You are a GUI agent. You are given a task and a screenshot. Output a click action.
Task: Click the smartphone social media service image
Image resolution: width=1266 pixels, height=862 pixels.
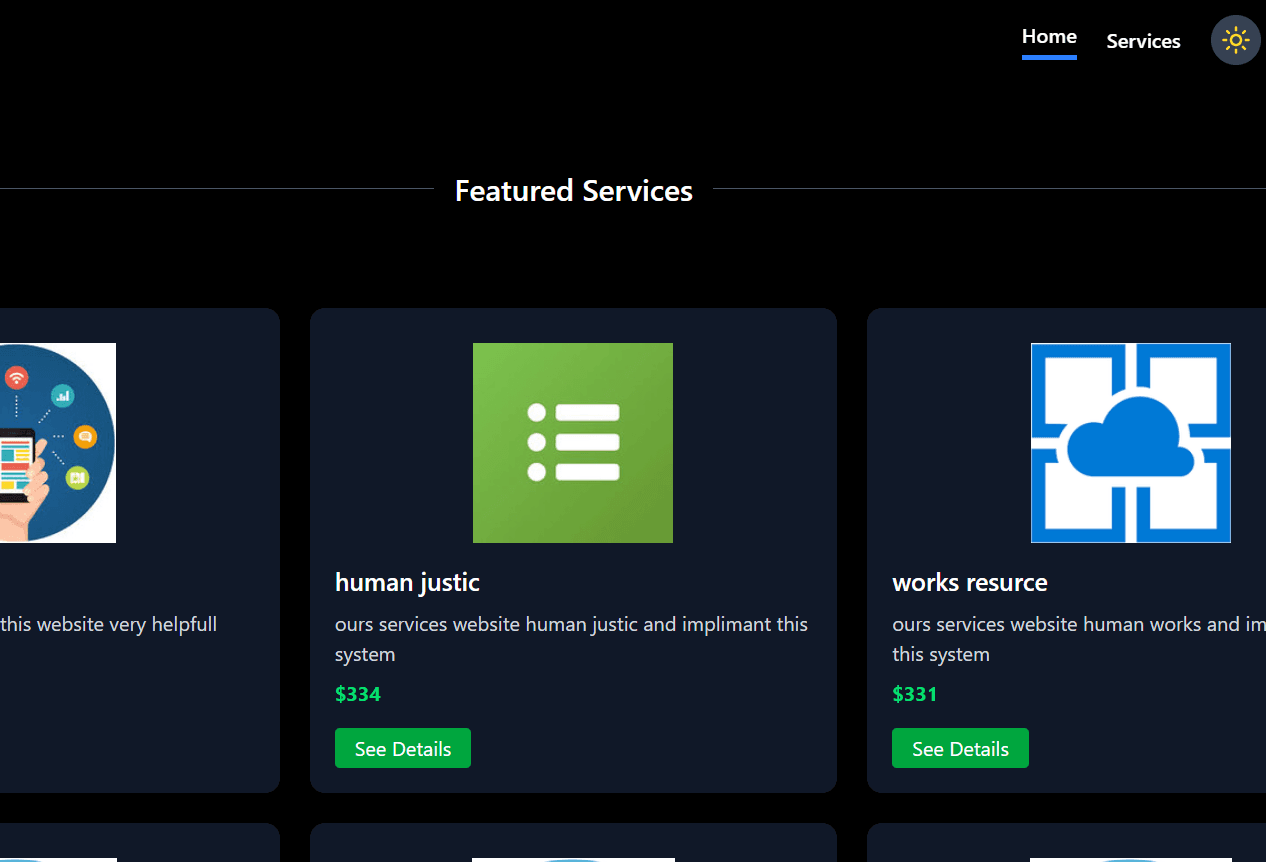(57, 443)
